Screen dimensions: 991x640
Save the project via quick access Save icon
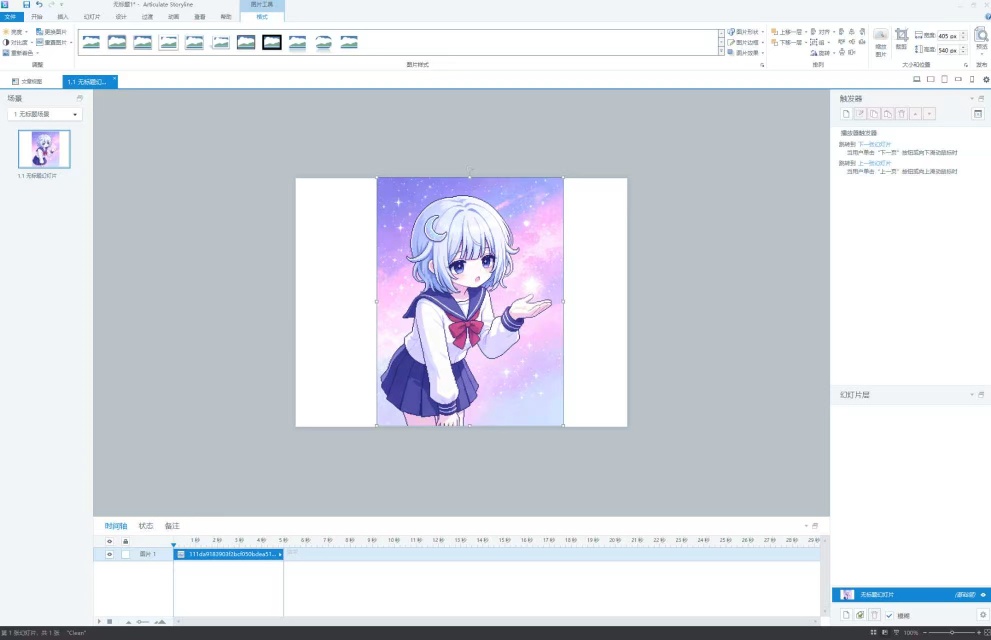pyautogui.click(x=27, y=4)
